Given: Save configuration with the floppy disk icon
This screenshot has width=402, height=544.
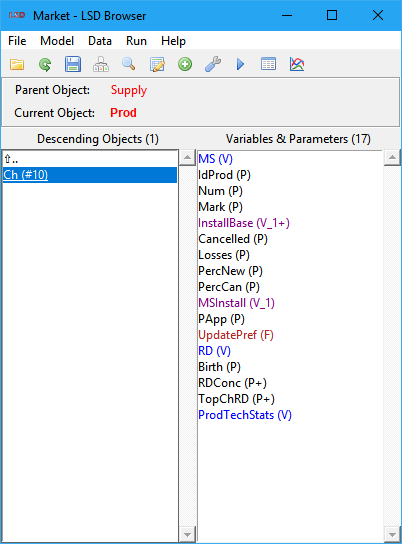Looking at the screenshot, I should click(73, 65).
